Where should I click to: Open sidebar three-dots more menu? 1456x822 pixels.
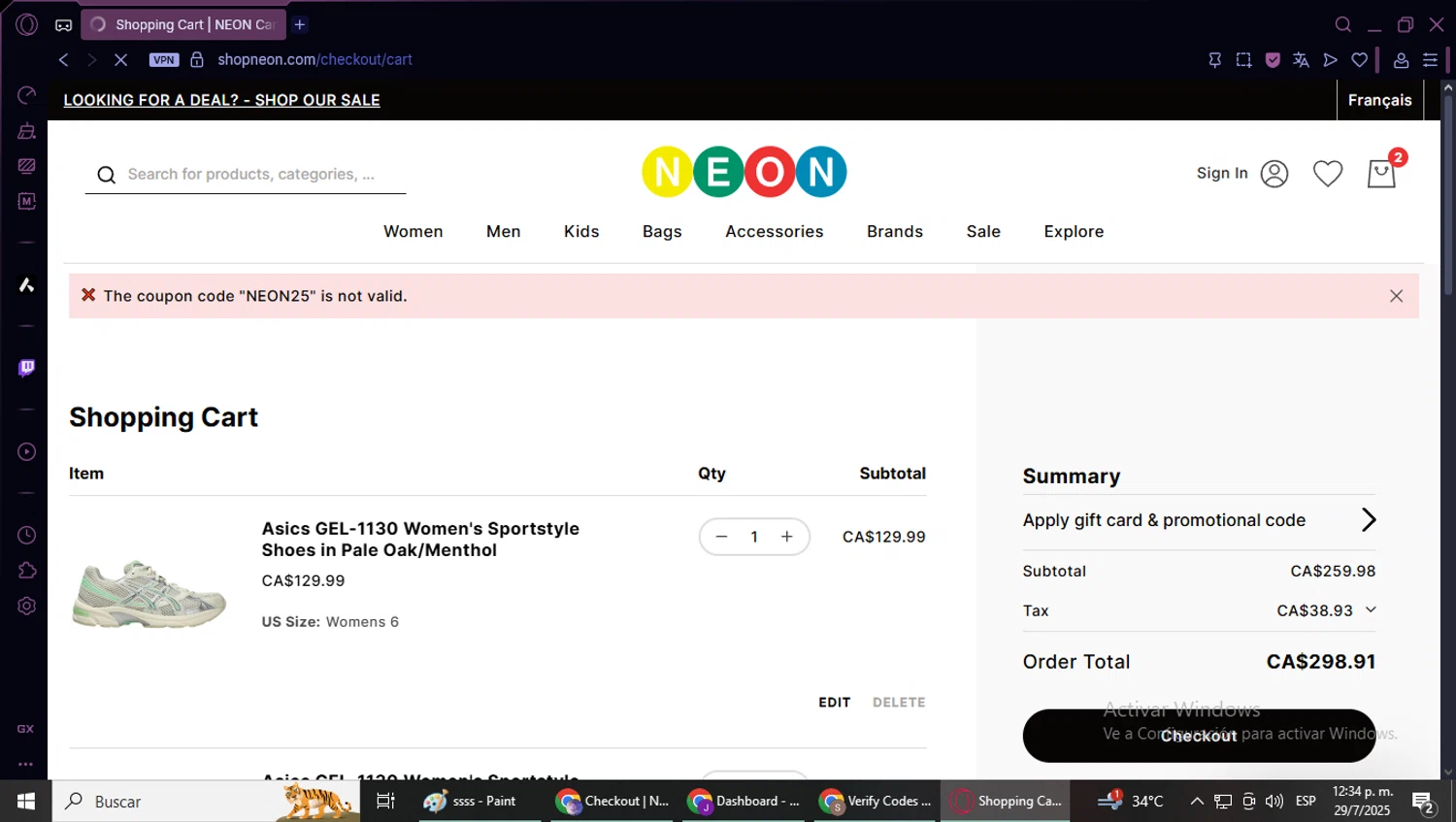tap(26, 764)
